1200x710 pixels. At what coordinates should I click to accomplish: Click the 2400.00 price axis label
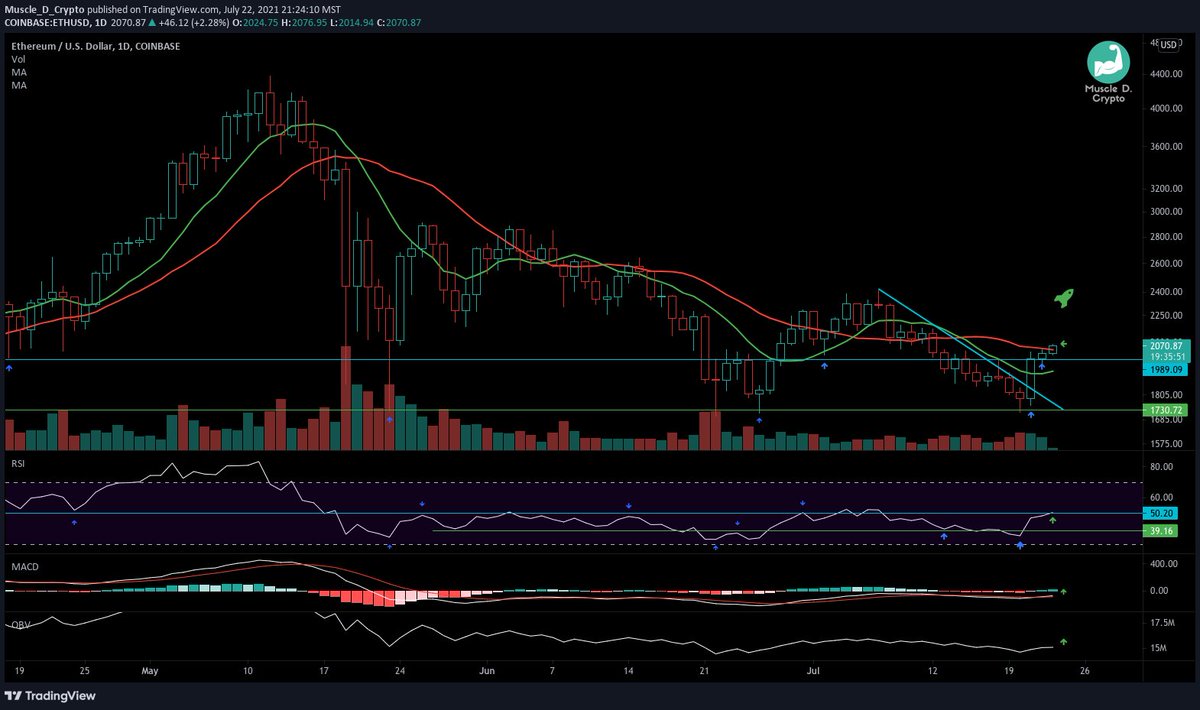pyautogui.click(x=1164, y=292)
